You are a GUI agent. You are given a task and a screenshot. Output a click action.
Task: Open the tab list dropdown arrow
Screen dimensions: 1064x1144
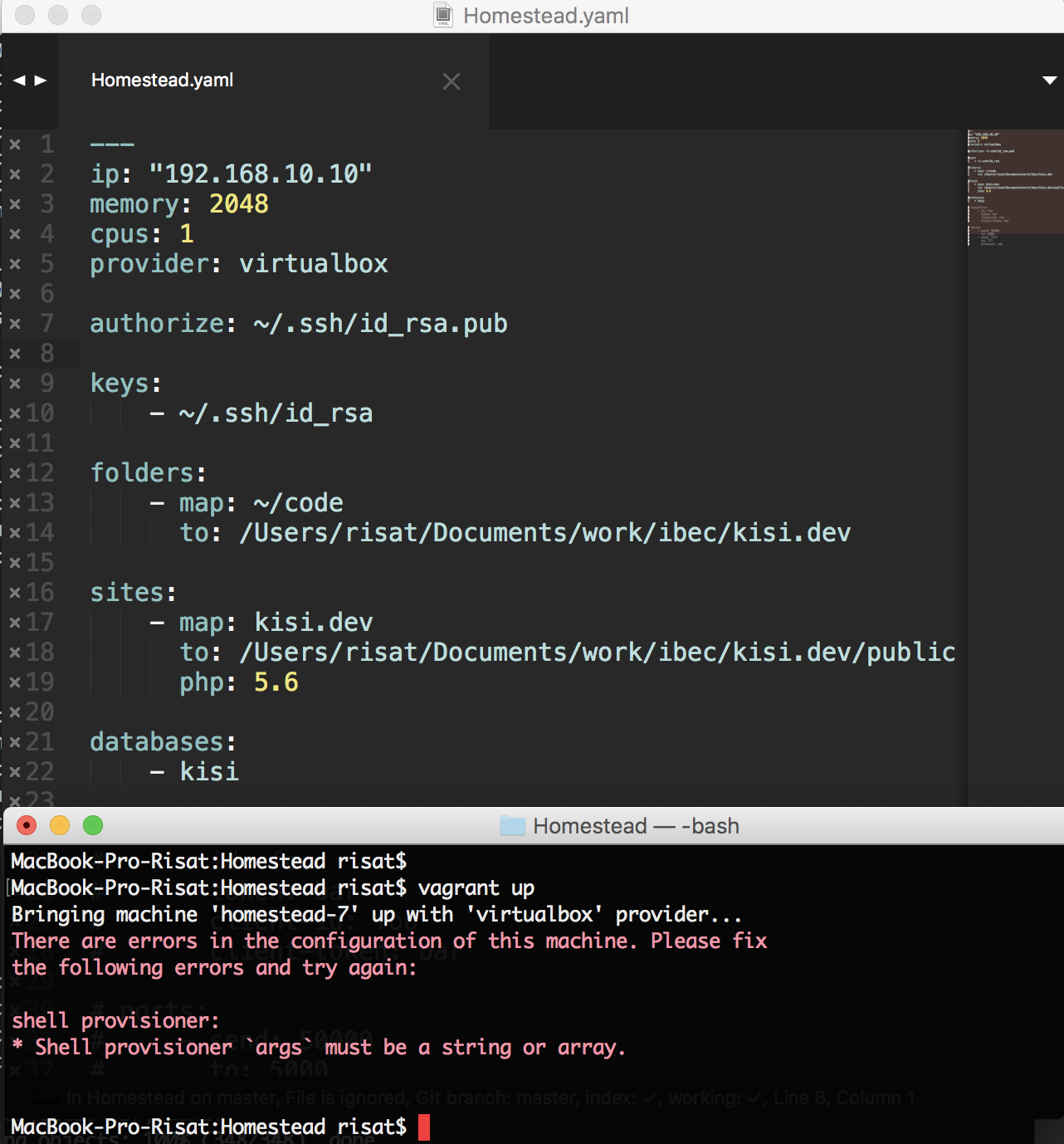pyautogui.click(x=1049, y=81)
